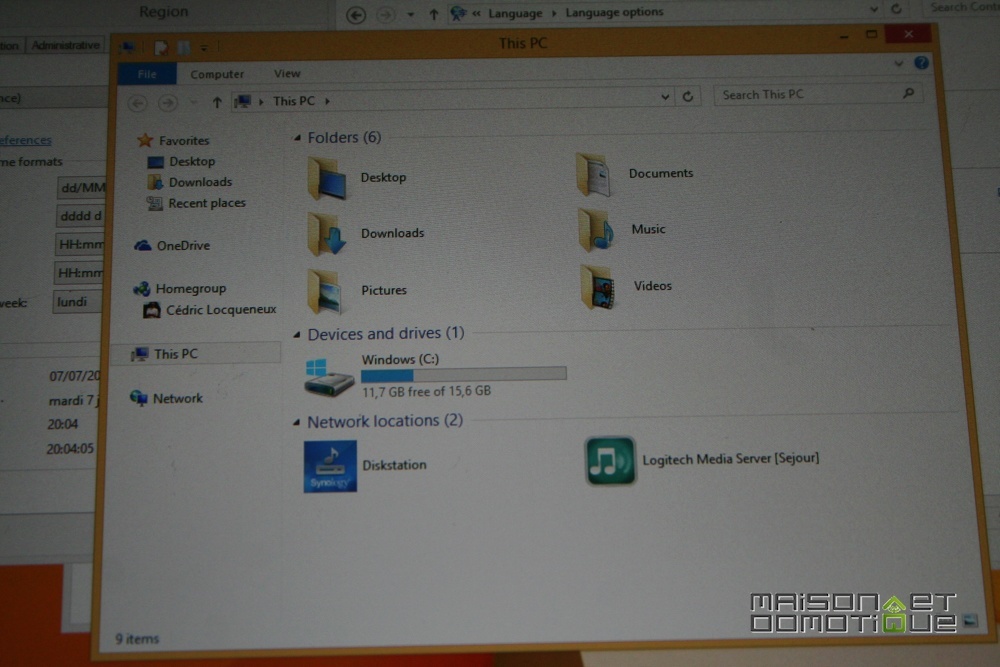Image resolution: width=1000 pixels, height=667 pixels.
Task: Collapse the Devices and drives (1) group
Action: (297, 334)
